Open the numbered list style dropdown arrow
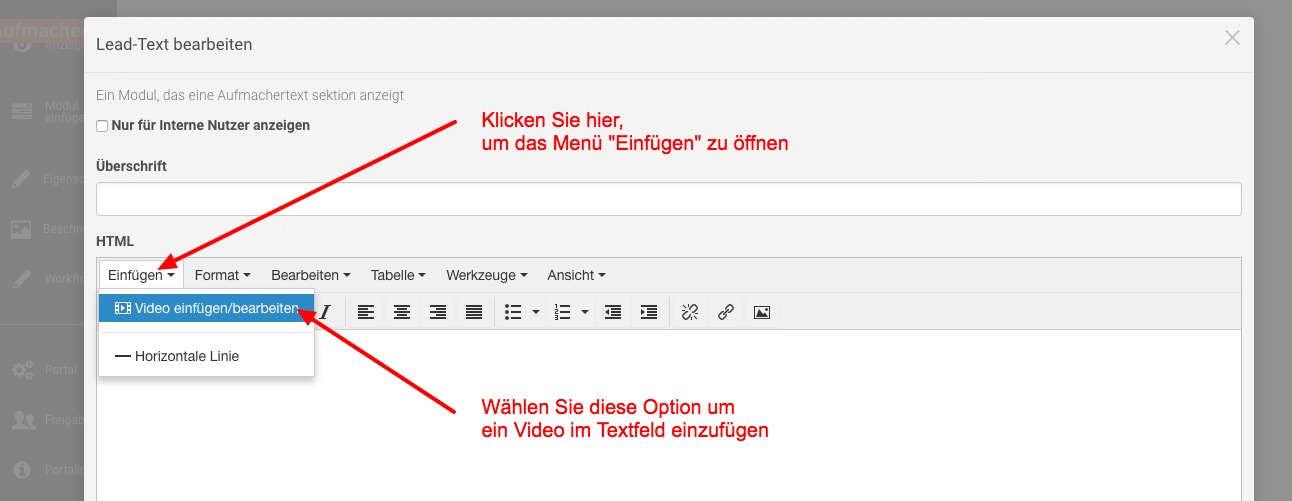The image size is (1292, 501). 584,312
